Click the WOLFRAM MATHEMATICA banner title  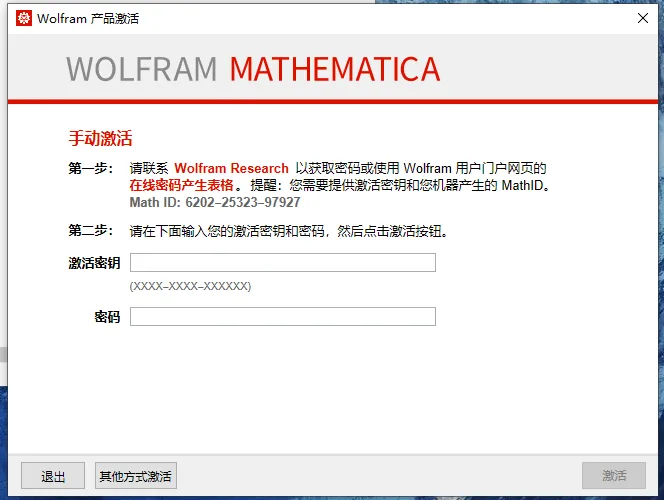point(253,69)
